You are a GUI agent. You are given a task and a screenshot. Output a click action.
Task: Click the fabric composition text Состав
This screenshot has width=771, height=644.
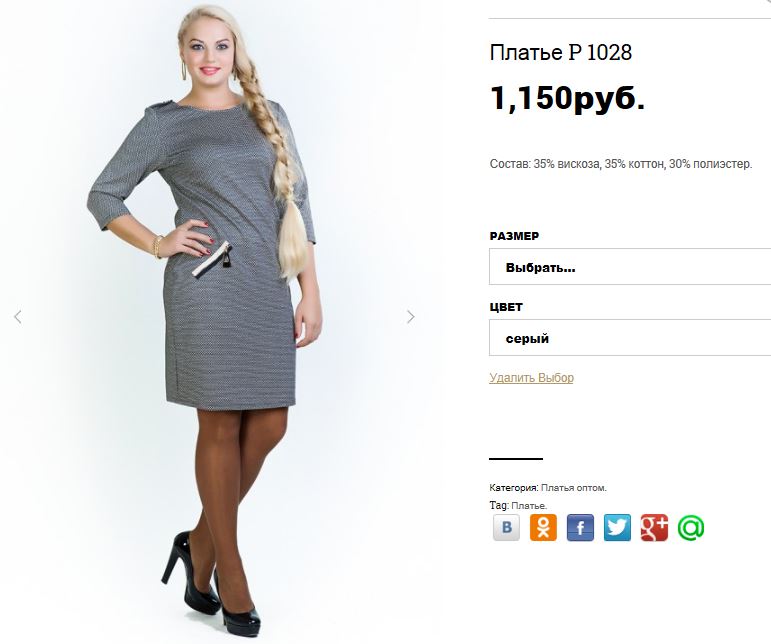click(621, 164)
